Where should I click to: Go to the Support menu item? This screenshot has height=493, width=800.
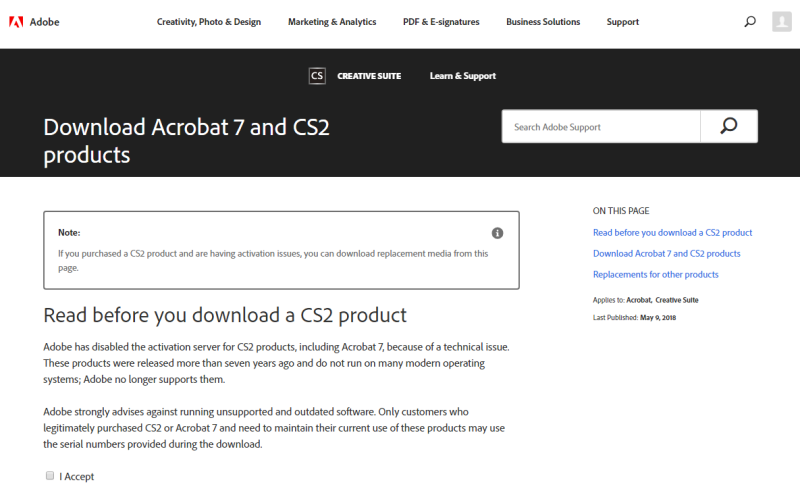click(x=622, y=22)
